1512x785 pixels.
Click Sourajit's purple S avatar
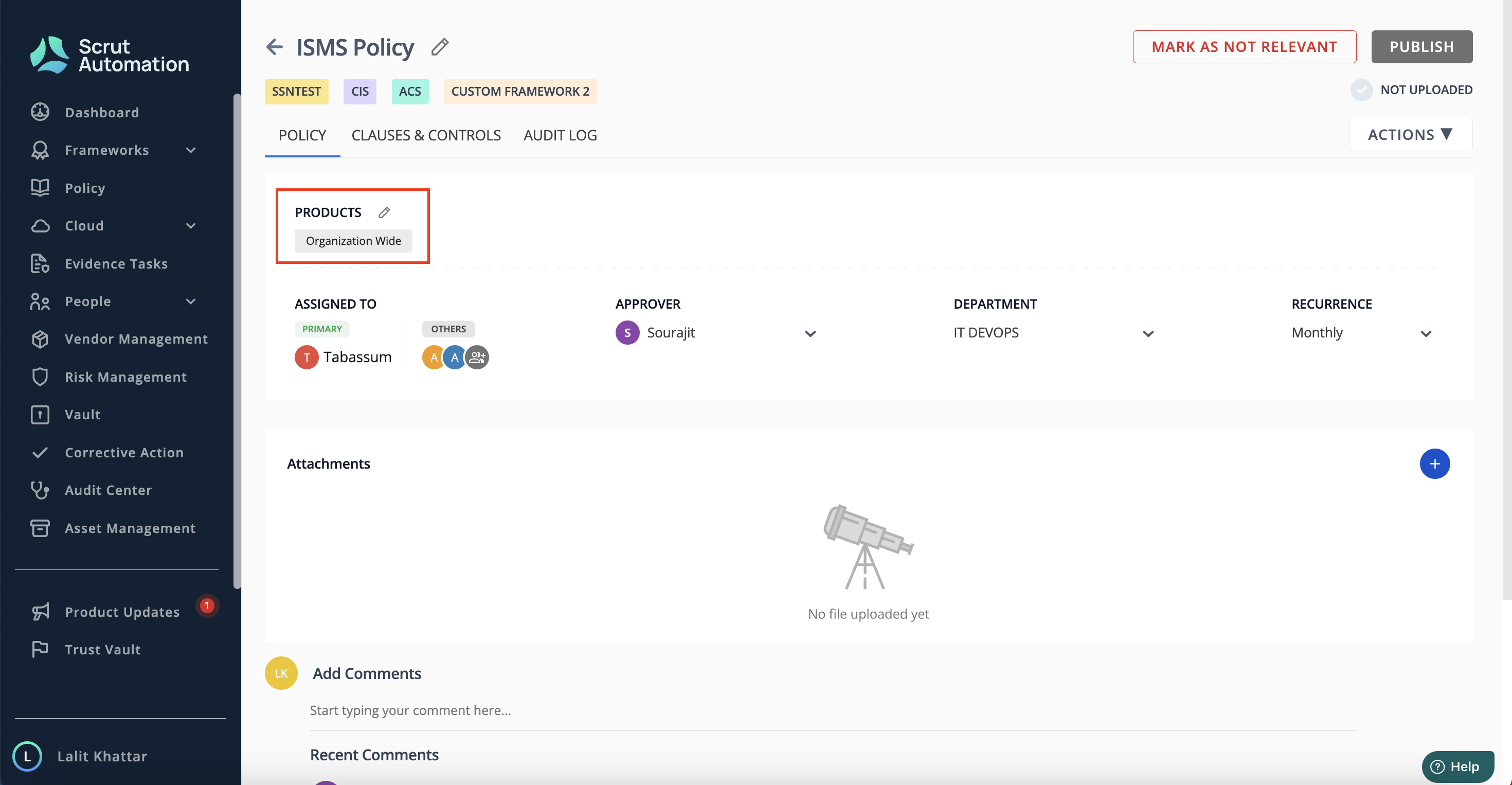click(627, 333)
